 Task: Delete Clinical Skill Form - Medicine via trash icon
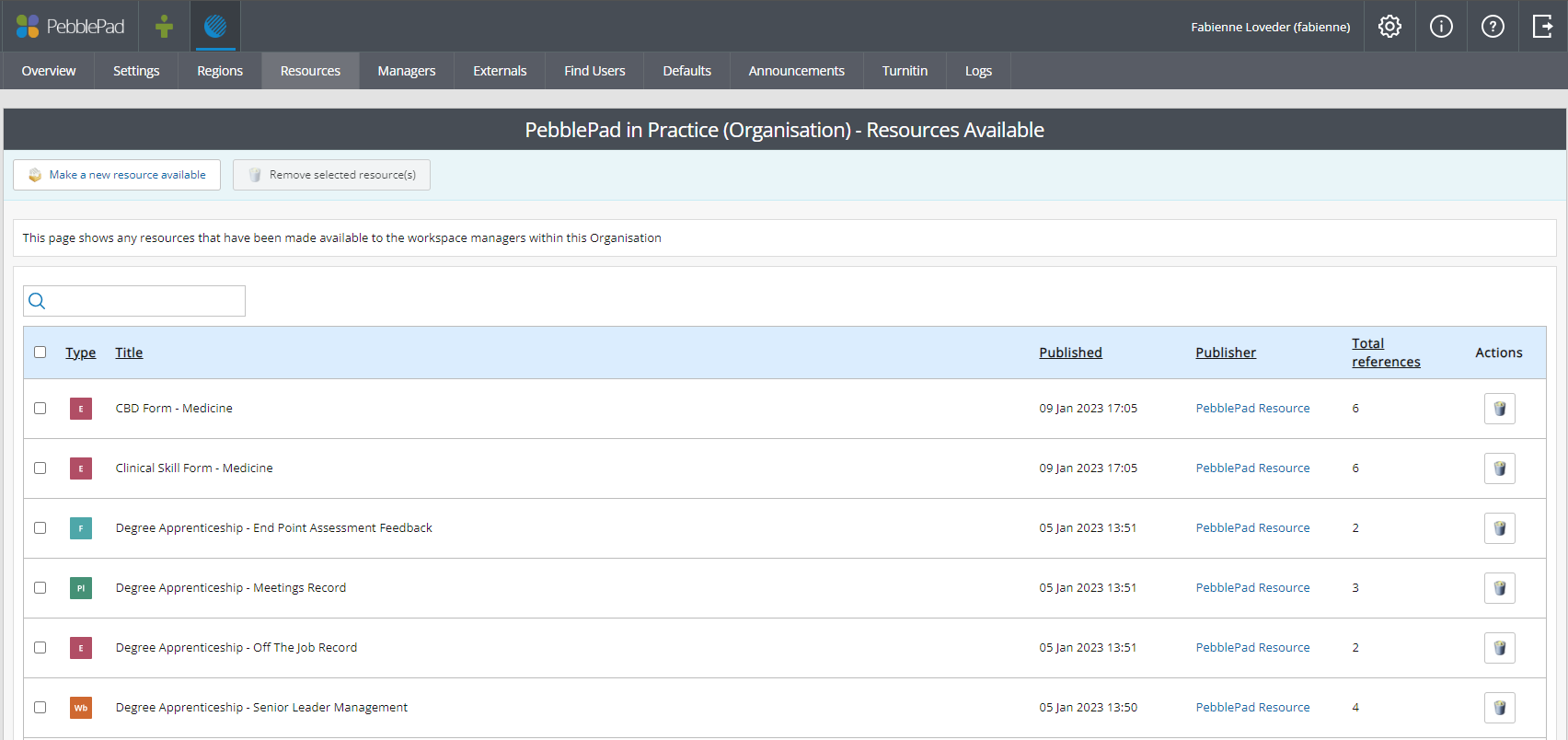1499,468
